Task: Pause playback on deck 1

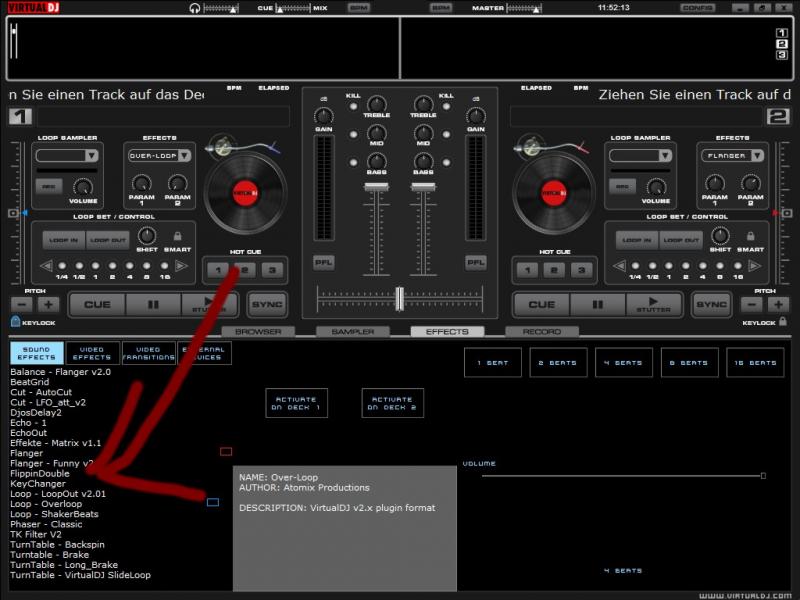Action: pos(153,305)
